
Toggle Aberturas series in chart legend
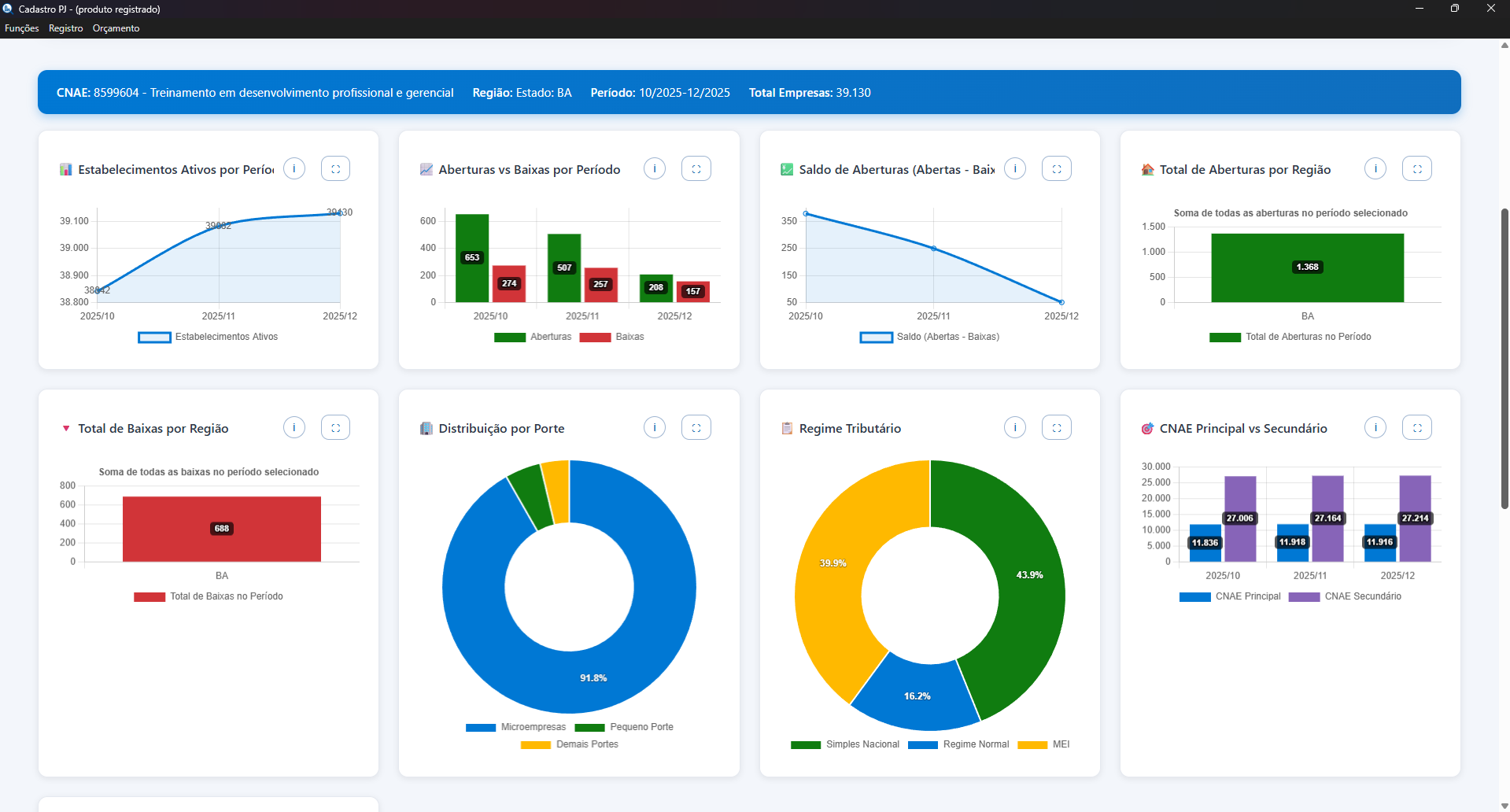click(533, 337)
